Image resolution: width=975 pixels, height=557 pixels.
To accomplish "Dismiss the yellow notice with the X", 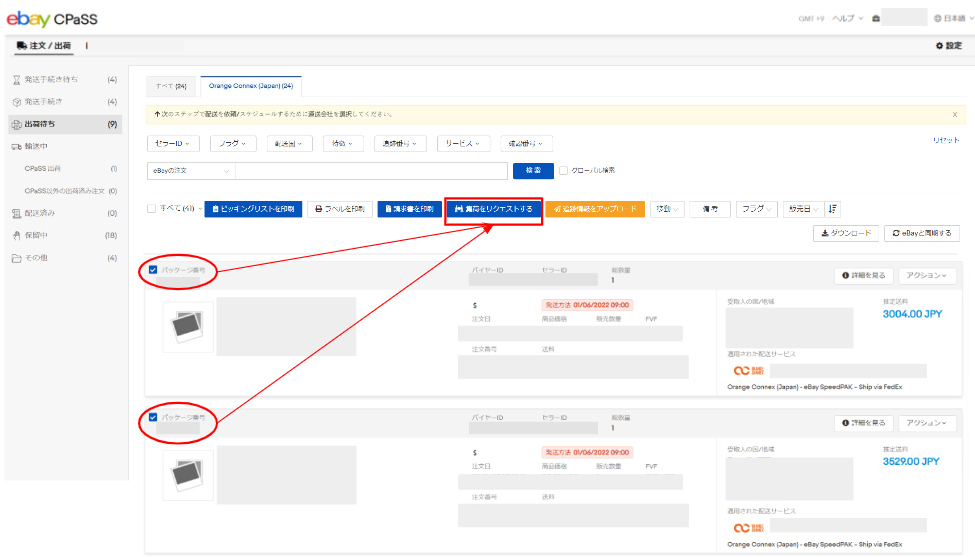I will tap(954, 115).
